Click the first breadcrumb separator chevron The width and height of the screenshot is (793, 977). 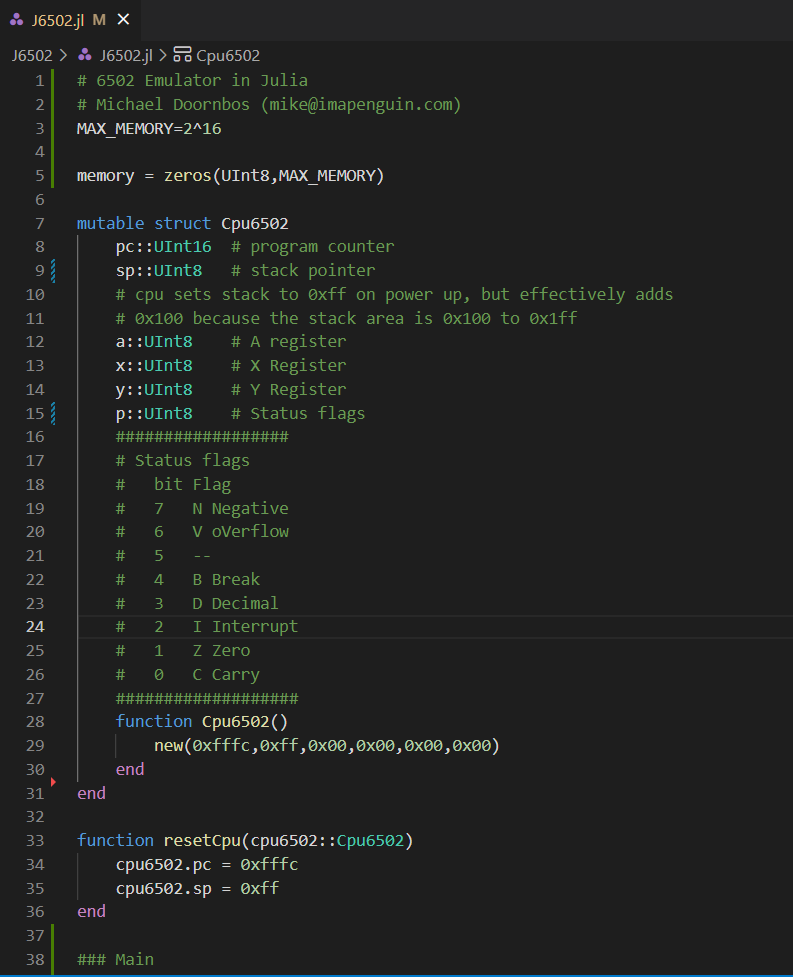62,55
